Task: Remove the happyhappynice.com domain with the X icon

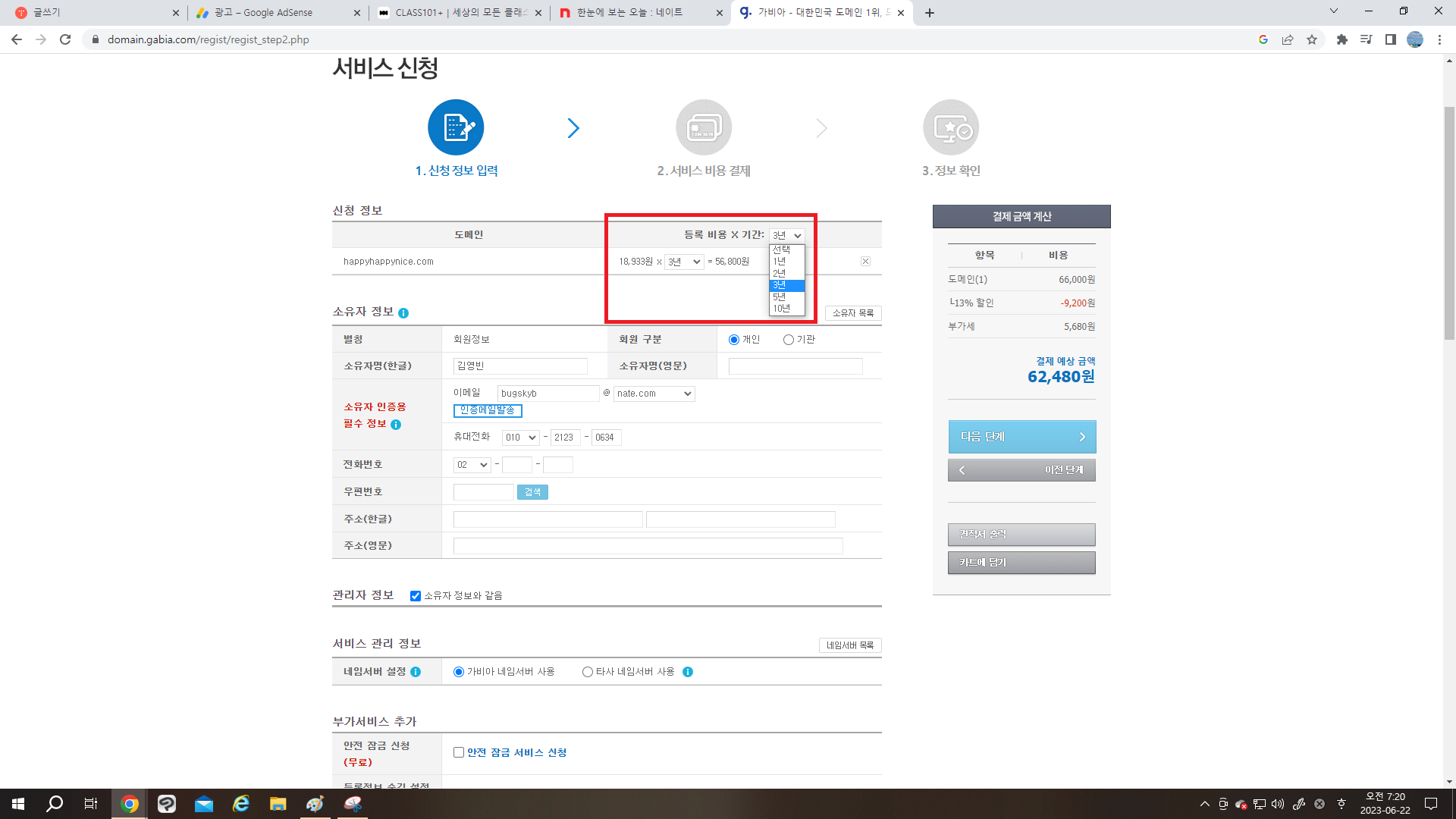Action: click(x=865, y=260)
